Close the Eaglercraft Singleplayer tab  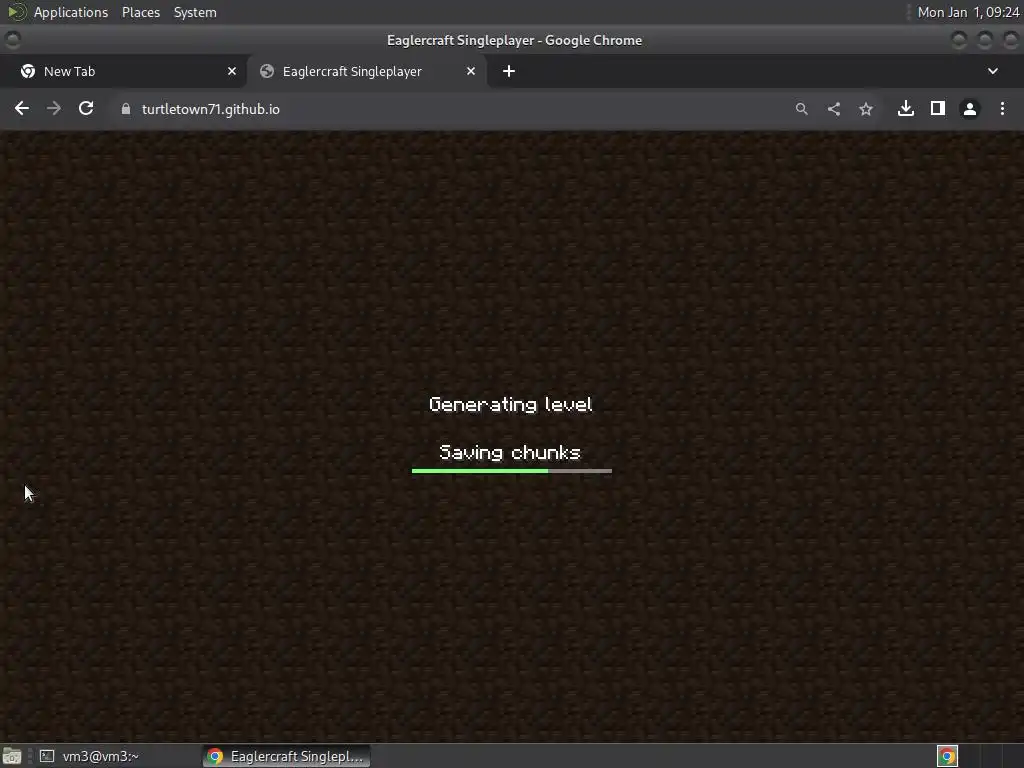pos(471,71)
